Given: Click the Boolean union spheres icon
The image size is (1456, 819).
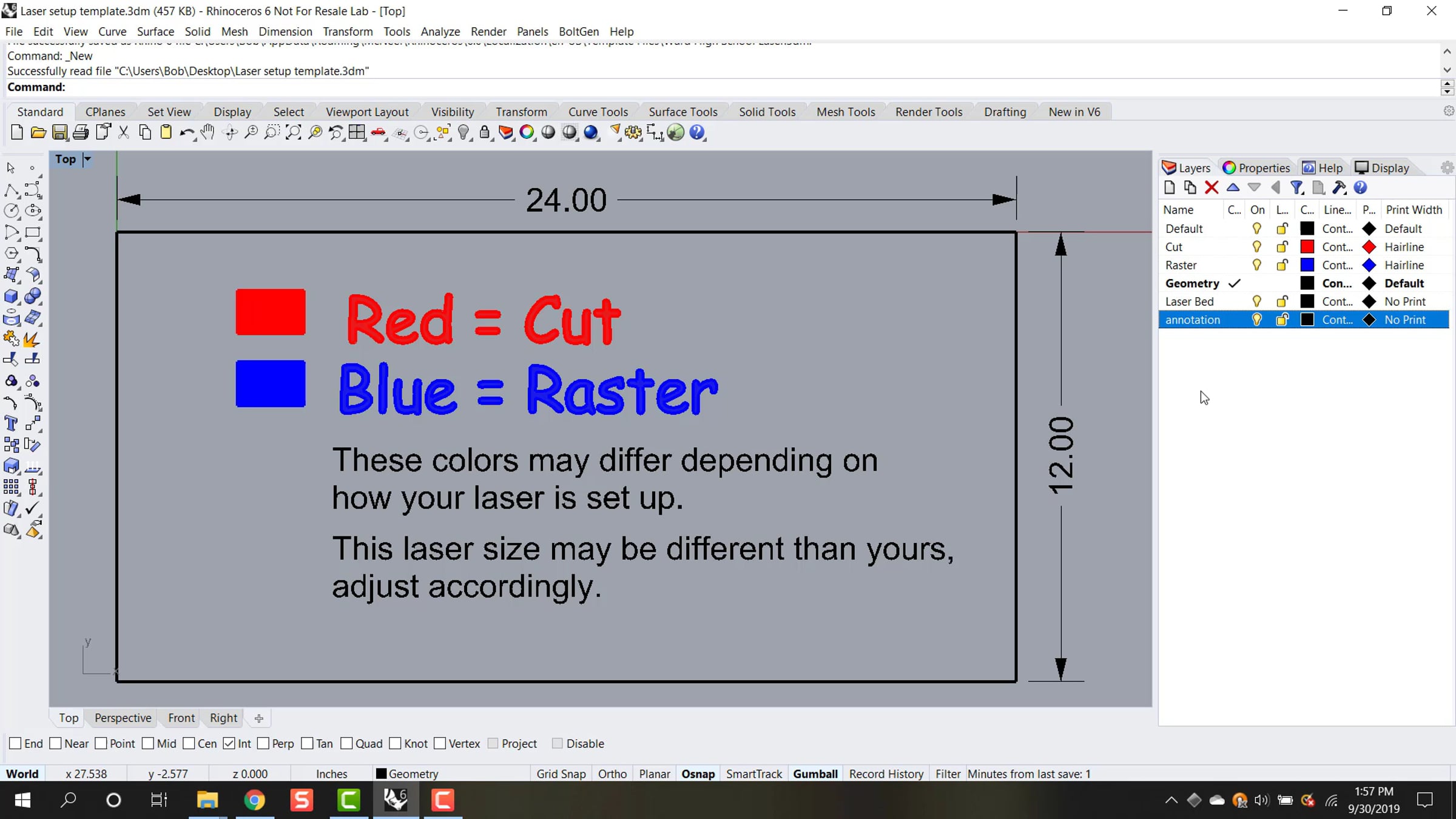Looking at the screenshot, I should point(33,296).
